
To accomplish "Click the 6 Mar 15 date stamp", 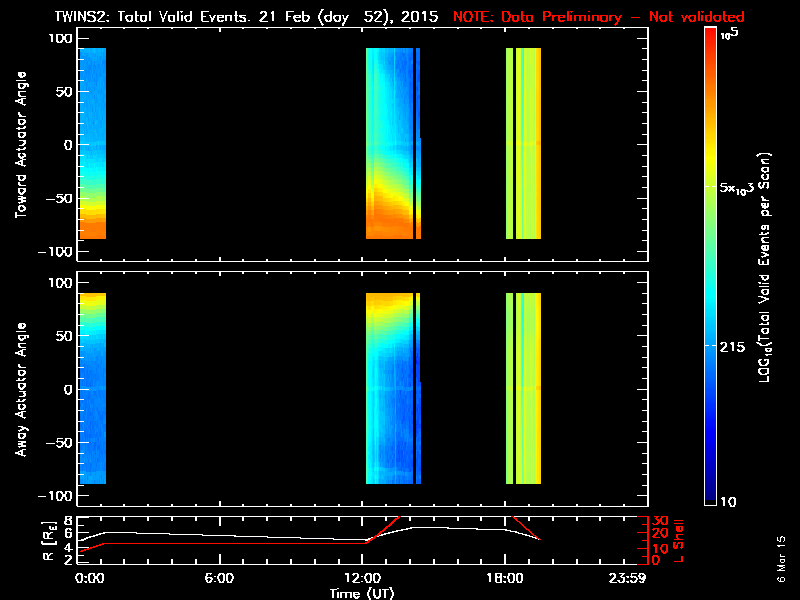I will tap(781, 559).
